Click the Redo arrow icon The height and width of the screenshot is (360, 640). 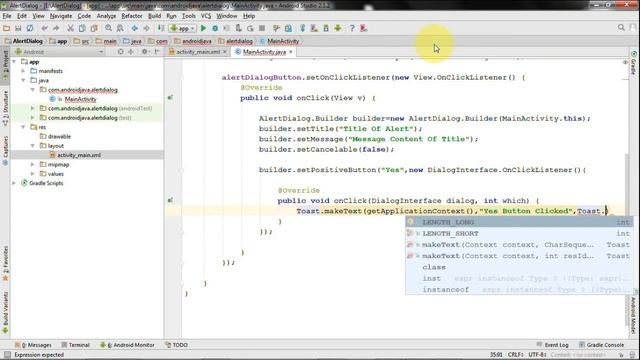tap(56, 28)
